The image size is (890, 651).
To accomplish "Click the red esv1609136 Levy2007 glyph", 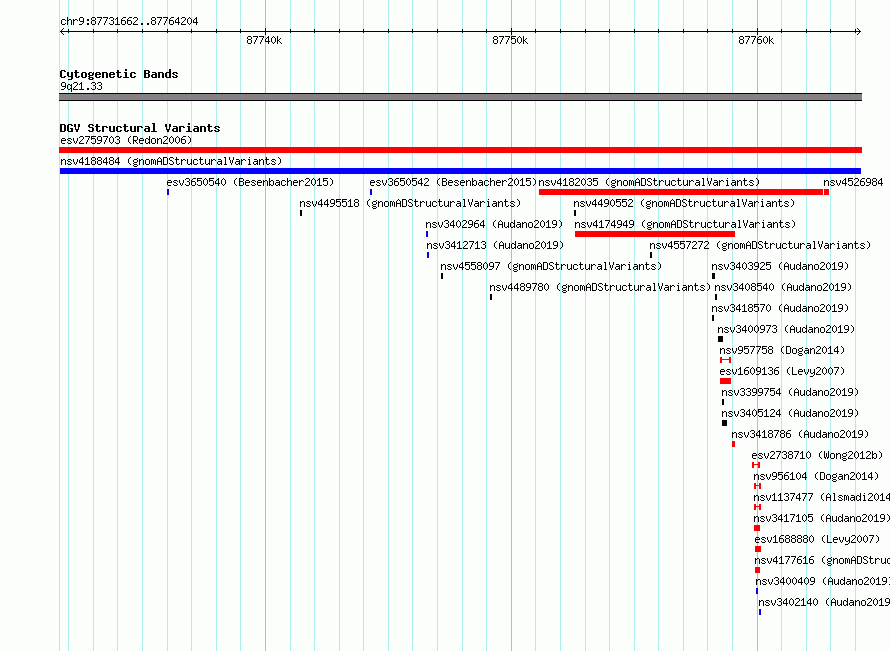I will (x=725, y=381).
